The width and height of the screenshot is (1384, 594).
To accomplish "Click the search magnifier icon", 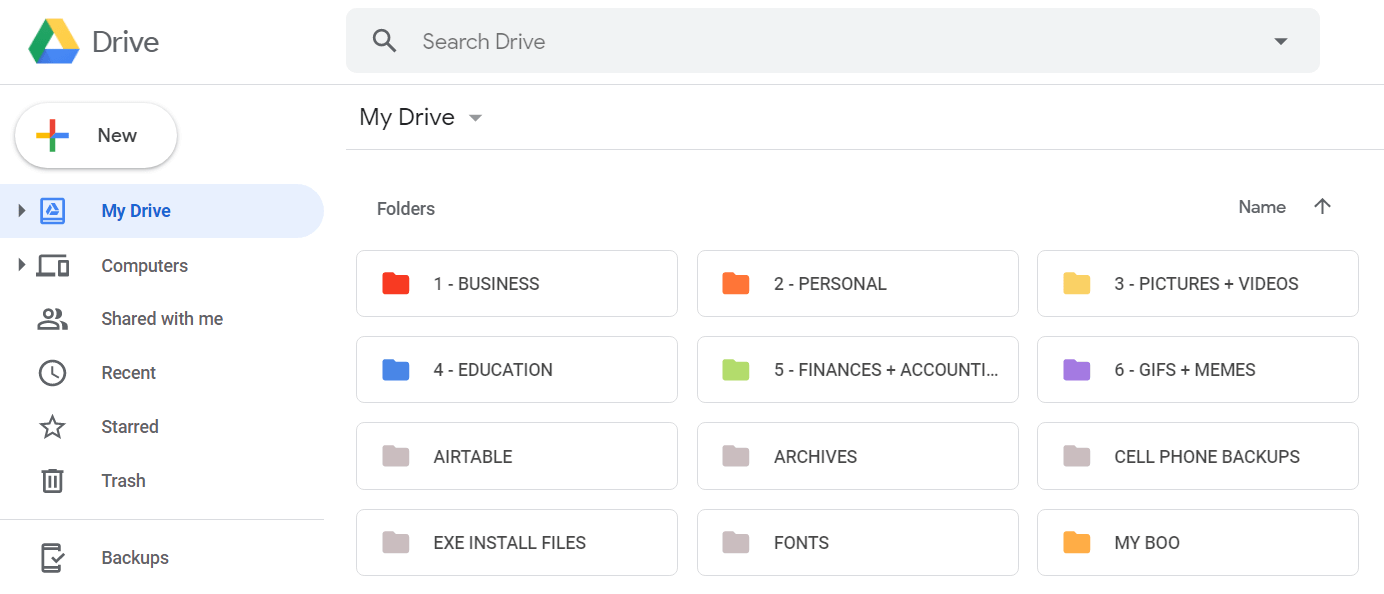I will pos(385,41).
